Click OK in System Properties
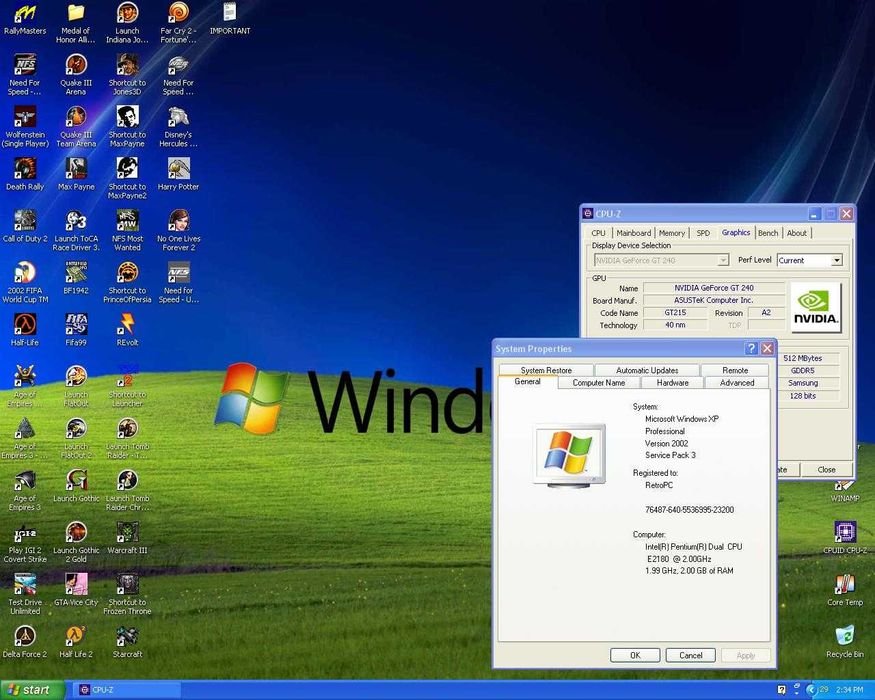Viewport: 875px width, 700px height. tap(635, 655)
